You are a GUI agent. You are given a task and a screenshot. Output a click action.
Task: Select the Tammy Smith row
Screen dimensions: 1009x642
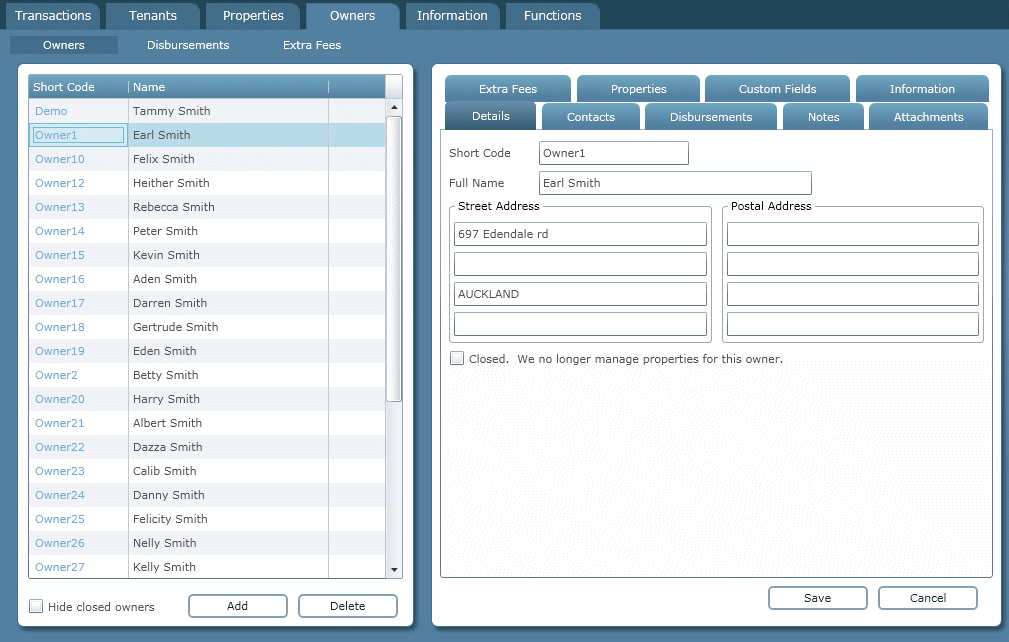coord(207,111)
